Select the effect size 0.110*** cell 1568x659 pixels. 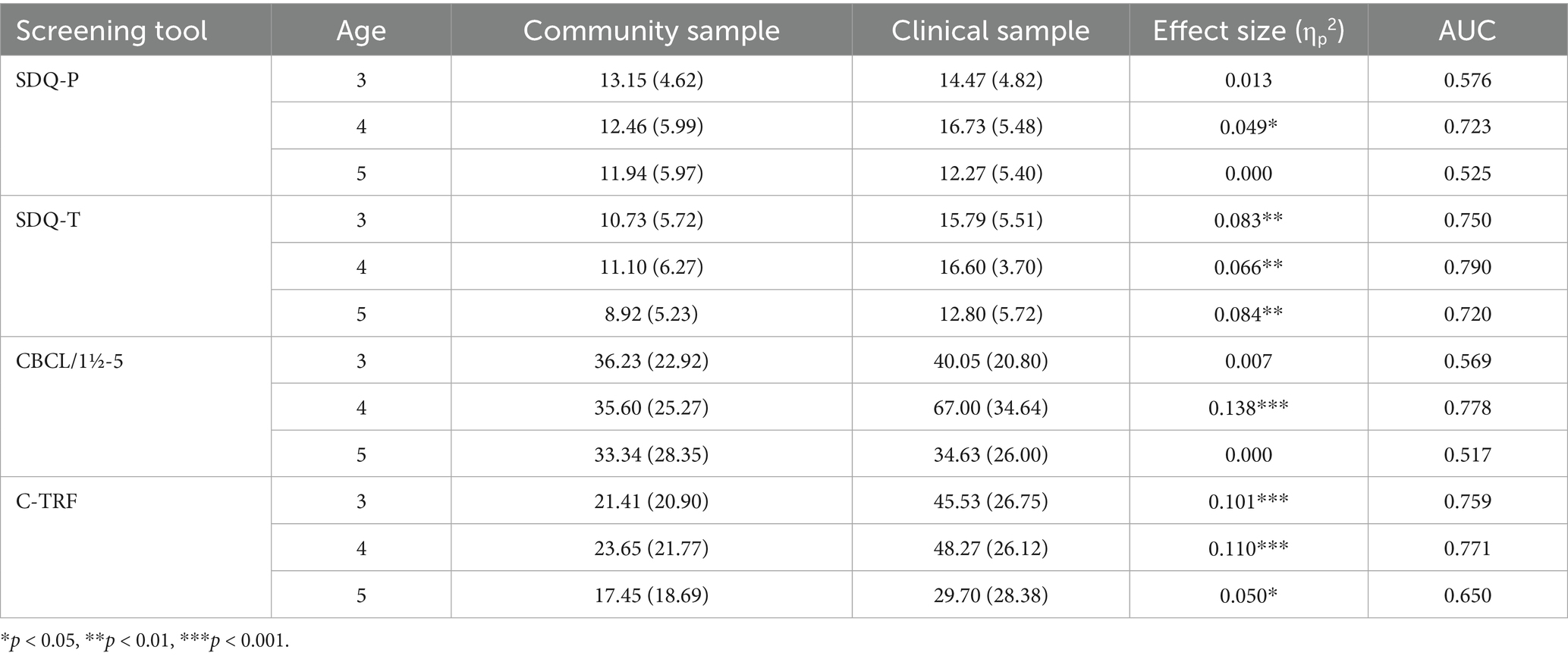[x=1248, y=548]
